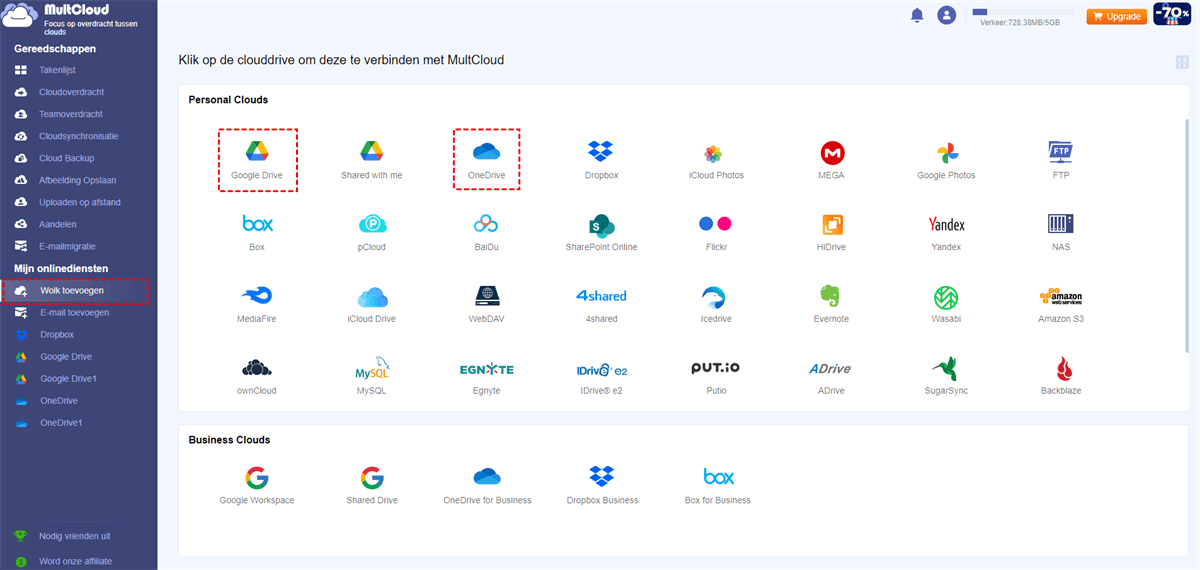Image resolution: width=1200 pixels, height=570 pixels.
Task: Select Cloudsynchronisatie
Action: tap(78, 136)
